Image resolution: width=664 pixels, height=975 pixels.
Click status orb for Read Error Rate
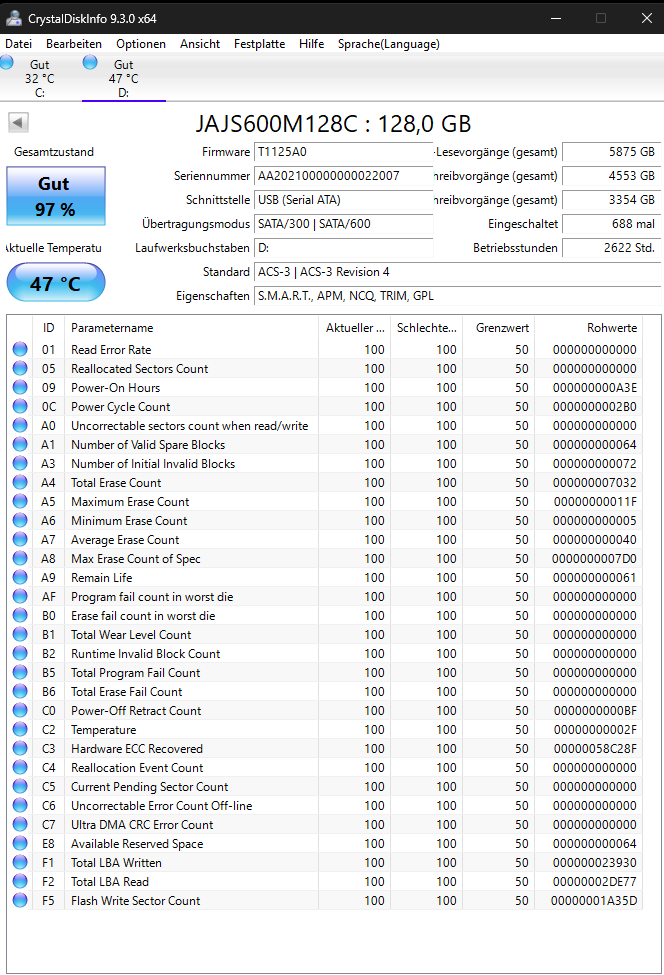(x=20, y=349)
